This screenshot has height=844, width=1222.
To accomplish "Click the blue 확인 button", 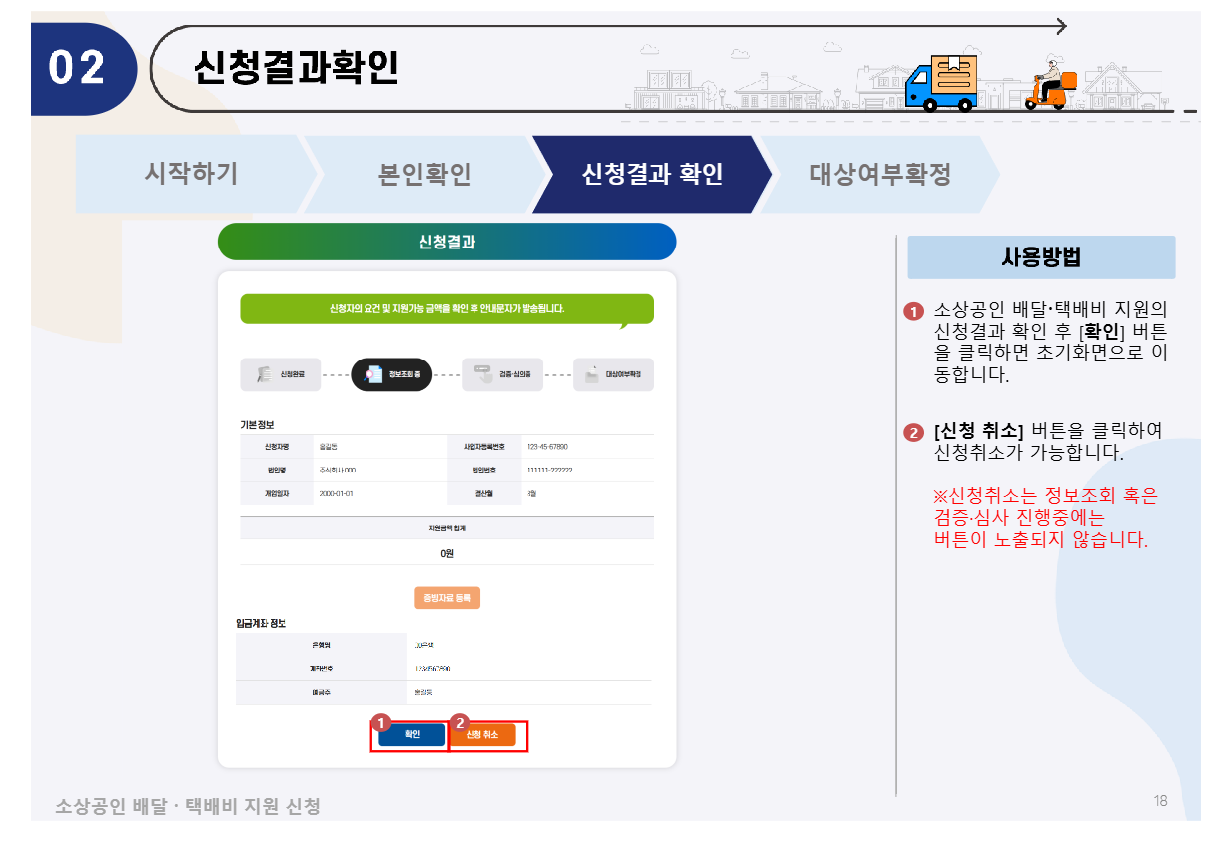I will (412, 735).
